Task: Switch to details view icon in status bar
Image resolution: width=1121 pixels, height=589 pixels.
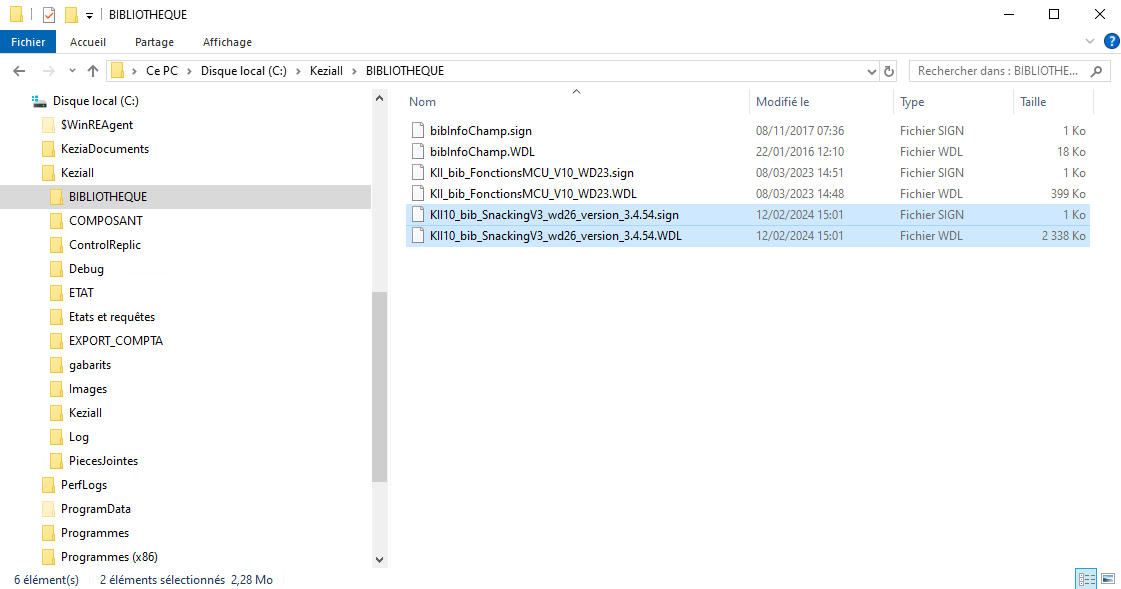Action: (x=1086, y=579)
